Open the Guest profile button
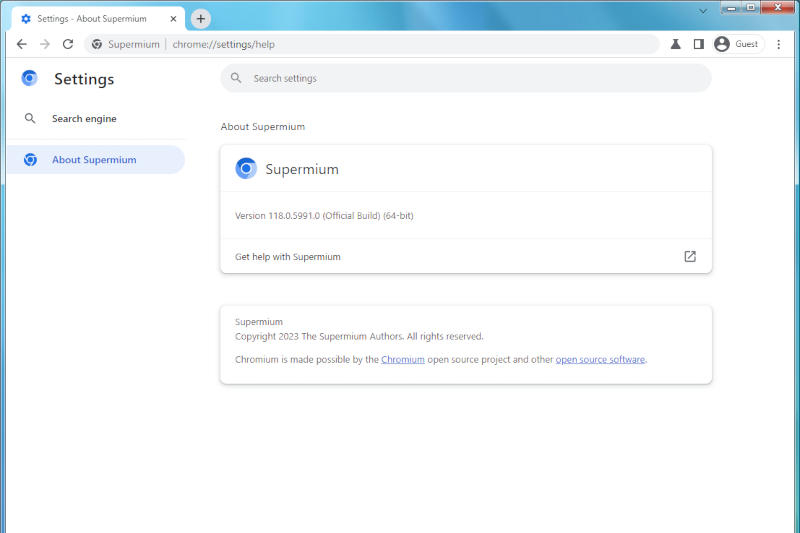Viewport: 800px width, 533px height. [736, 44]
